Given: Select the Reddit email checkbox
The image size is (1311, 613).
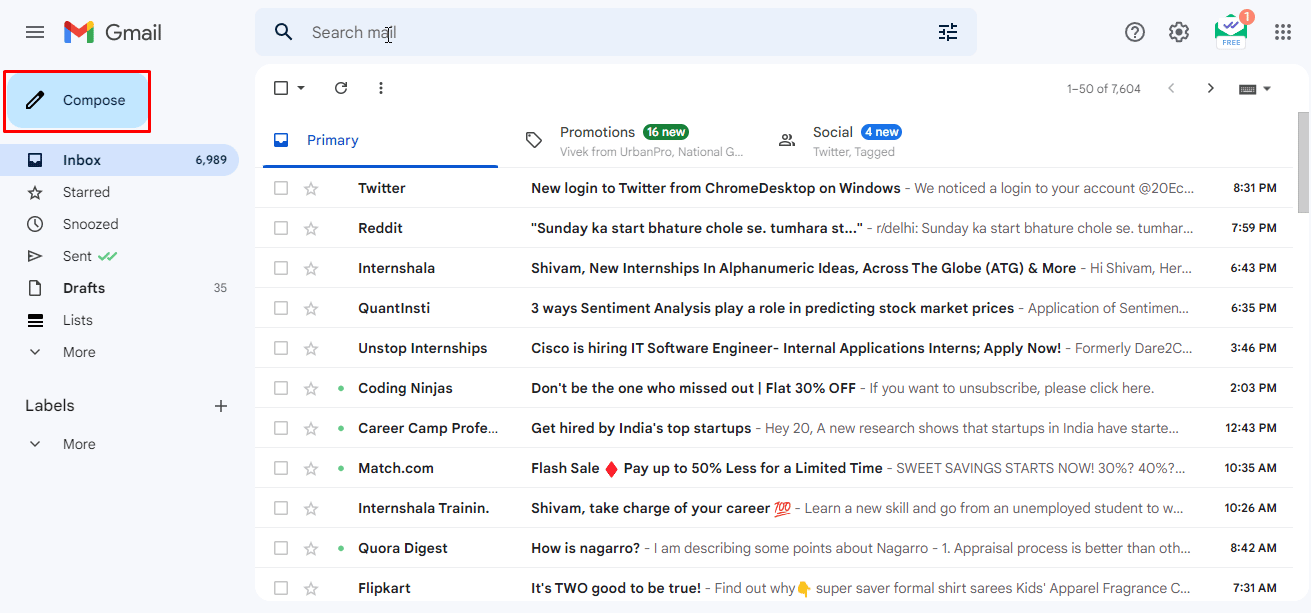Looking at the screenshot, I should (x=281, y=227).
